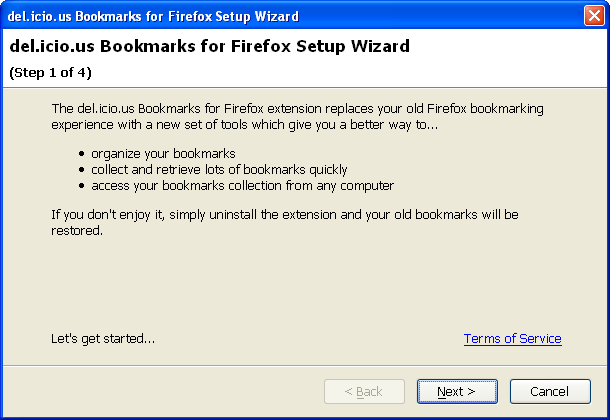Click the bullet dot before "access your bookmarks"
The height and width of the screenshot is (420, 610).
(x=81, y=186)
